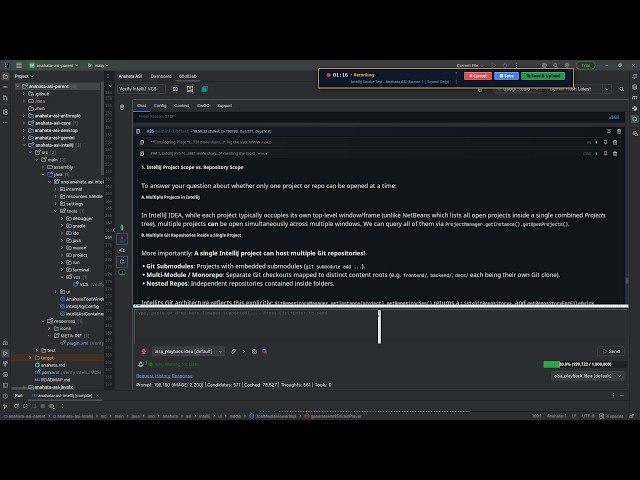
Task: Open the Anahata ASI tool window icon
Action: point(634,119)
